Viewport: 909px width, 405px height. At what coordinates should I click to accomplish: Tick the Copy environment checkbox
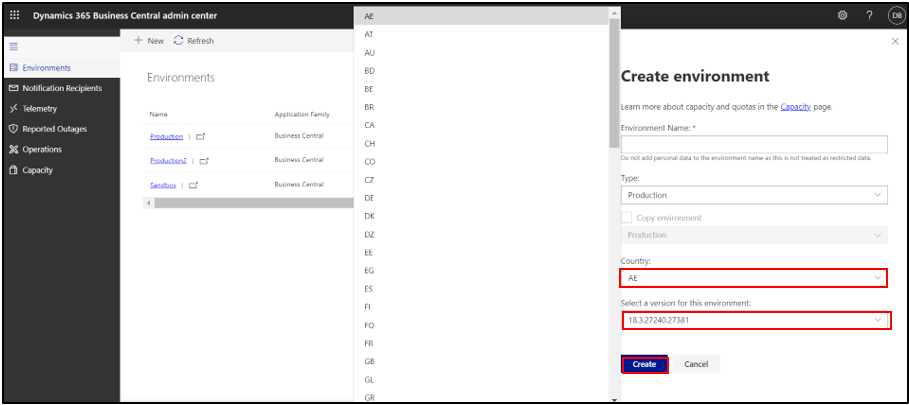click(x=626, y=218)
